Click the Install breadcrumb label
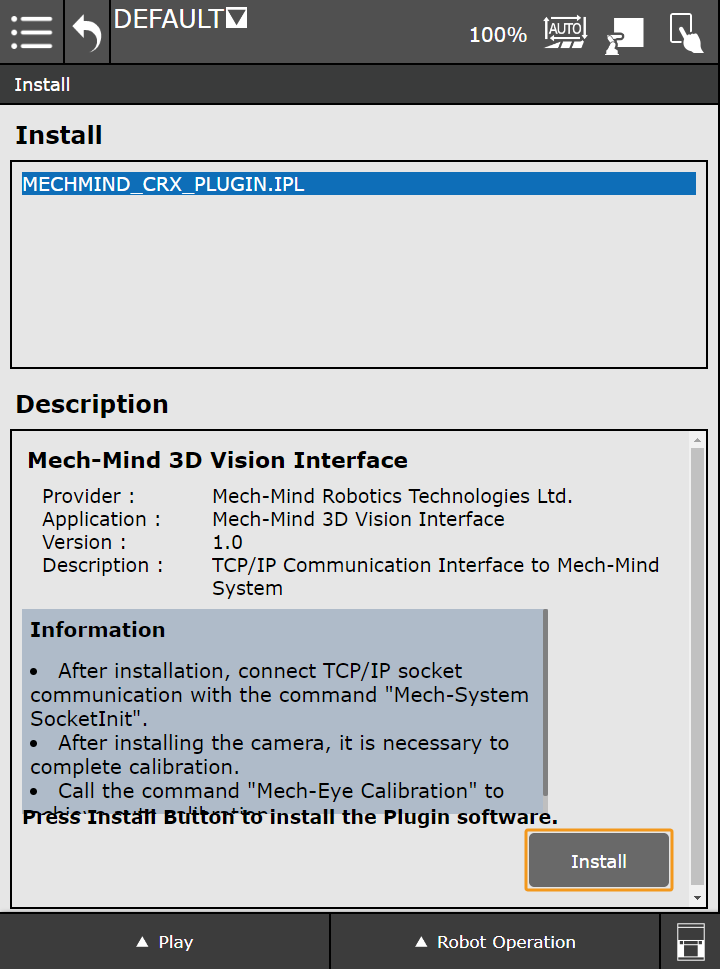 pos(42,85)
